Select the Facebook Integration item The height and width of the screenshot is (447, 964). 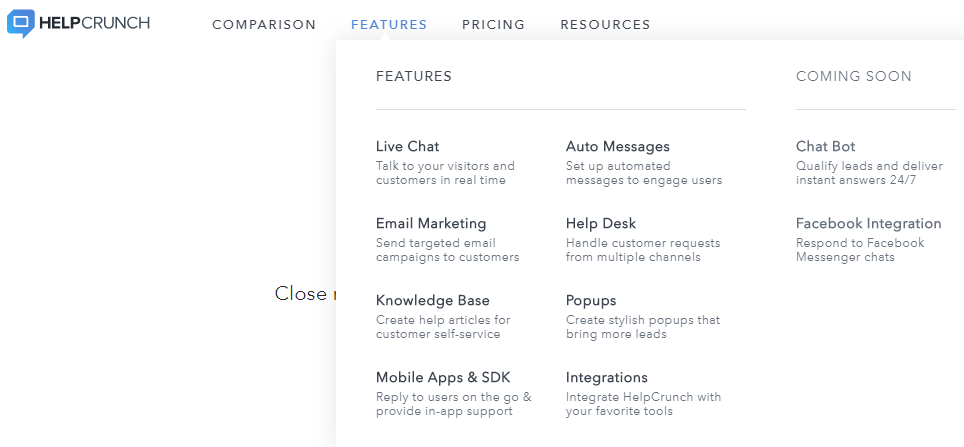coord(869,223)
